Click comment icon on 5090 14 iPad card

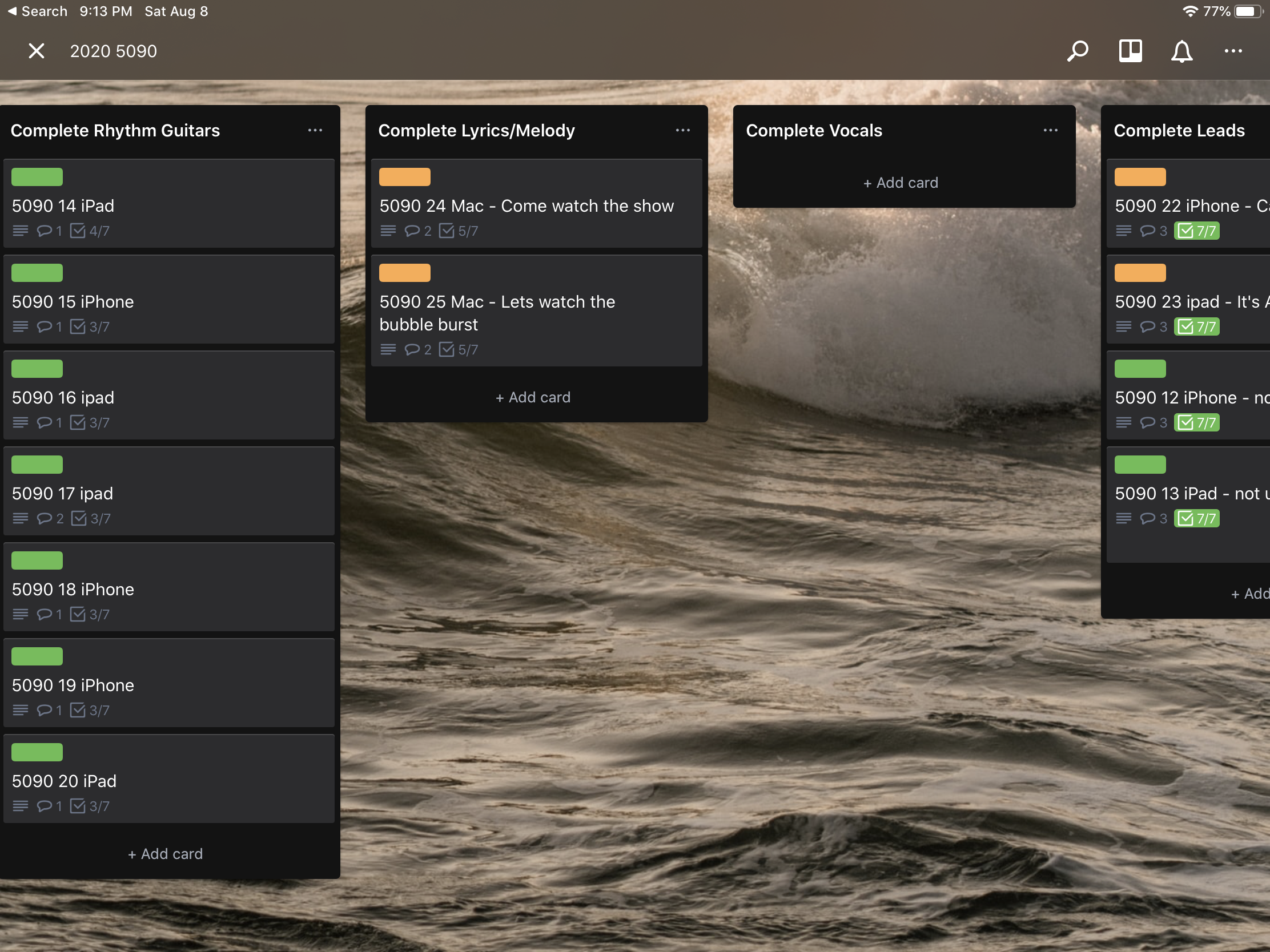(x=44, y=231)
